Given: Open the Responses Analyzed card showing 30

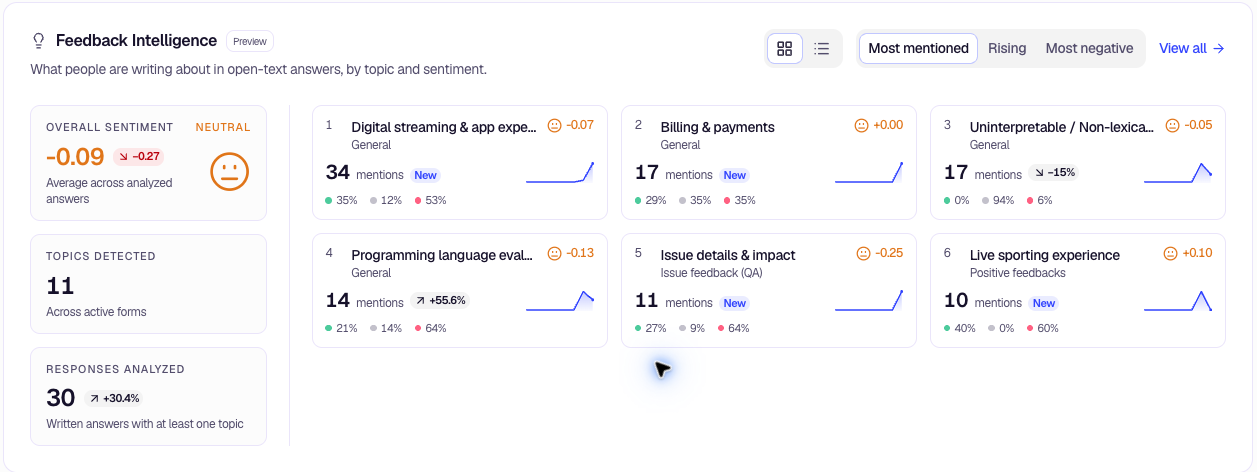Looking at the screenshot, I should tap(148, 396).
